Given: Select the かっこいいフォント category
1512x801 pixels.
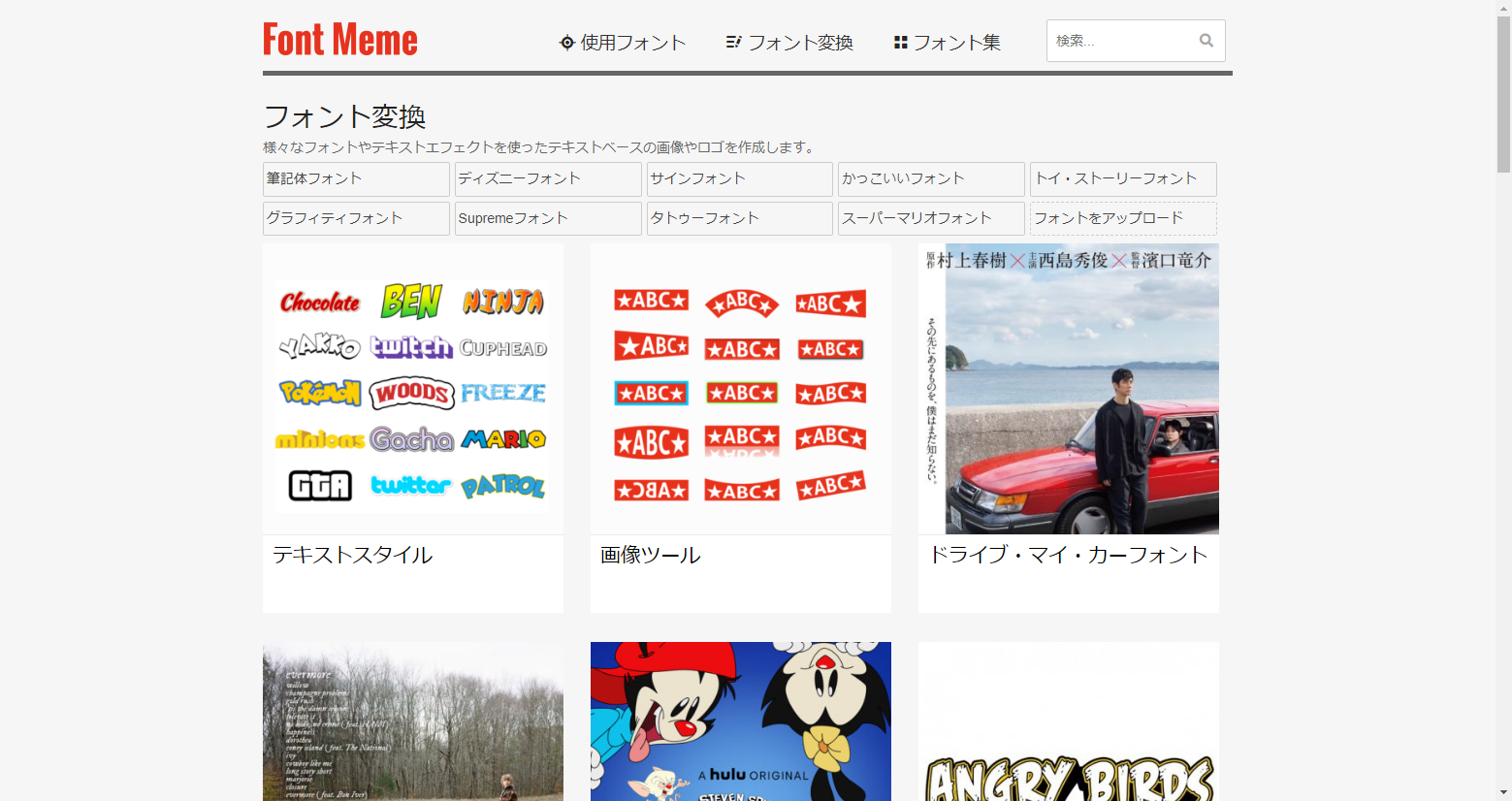Looking at the screenshot, I should tap(930, 179).
